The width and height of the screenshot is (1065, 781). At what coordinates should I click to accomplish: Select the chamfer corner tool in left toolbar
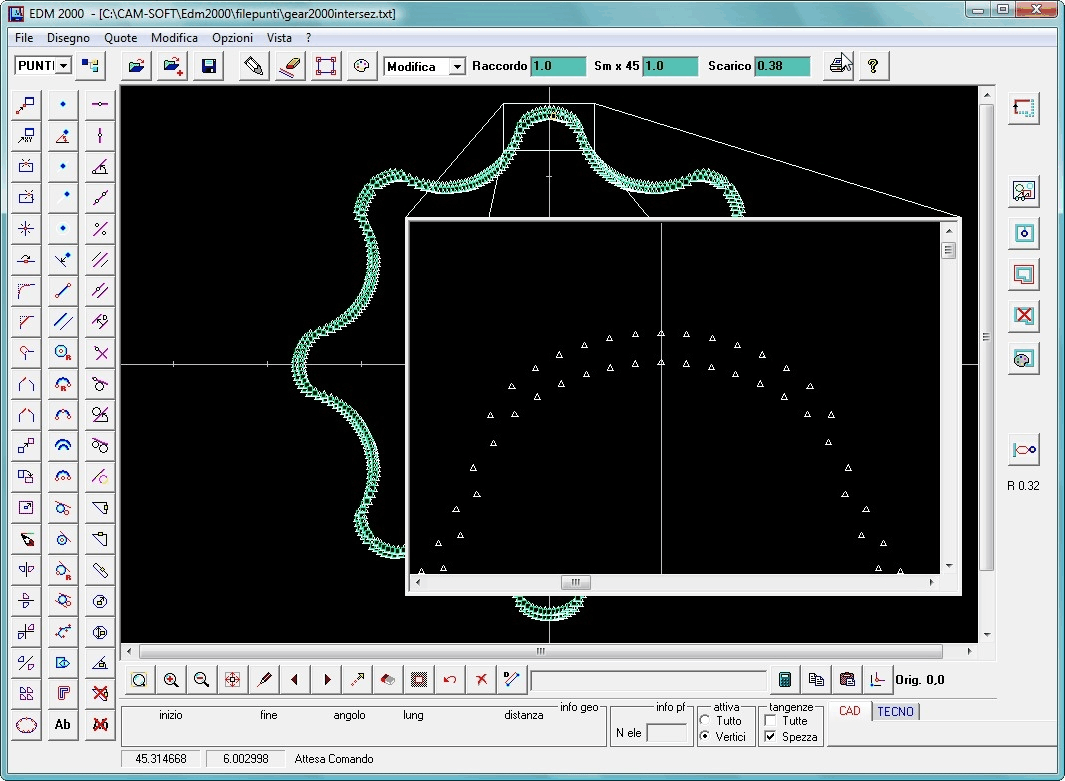[26, 321]
